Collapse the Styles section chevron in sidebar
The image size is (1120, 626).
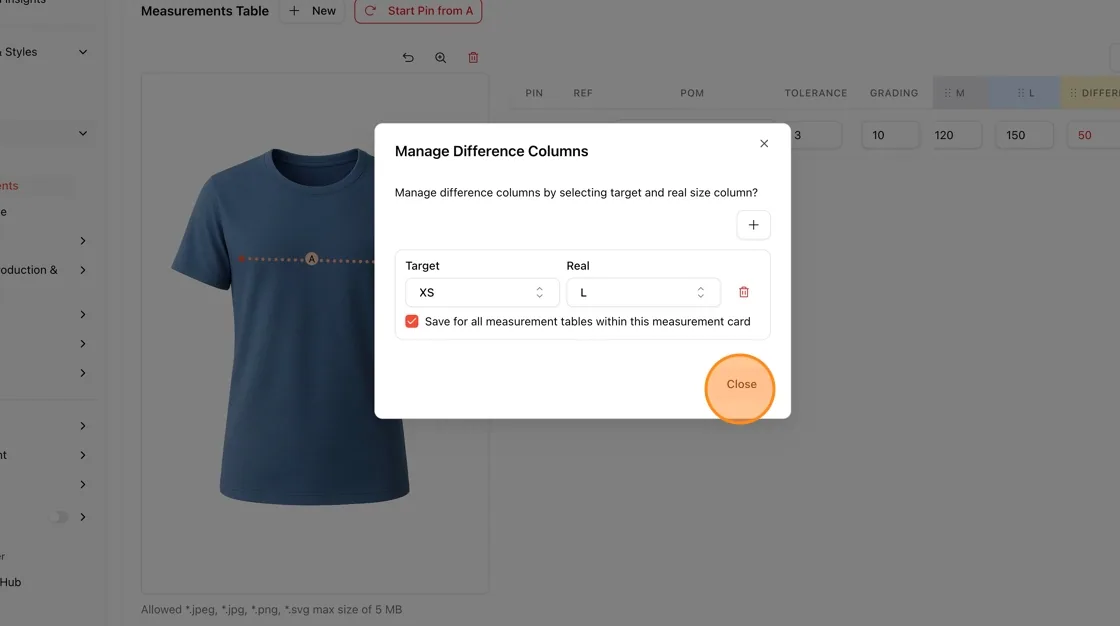click(83, 52)
